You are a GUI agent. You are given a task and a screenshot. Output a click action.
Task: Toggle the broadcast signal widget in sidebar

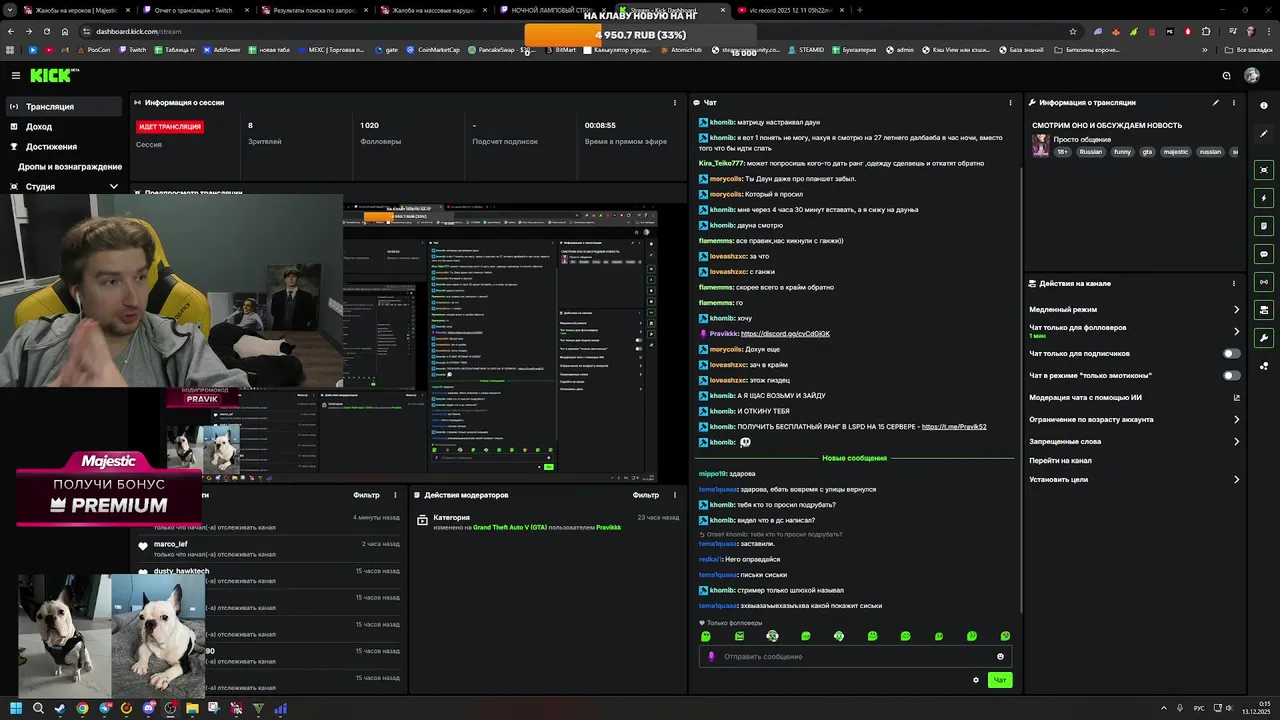(1264, 282)
